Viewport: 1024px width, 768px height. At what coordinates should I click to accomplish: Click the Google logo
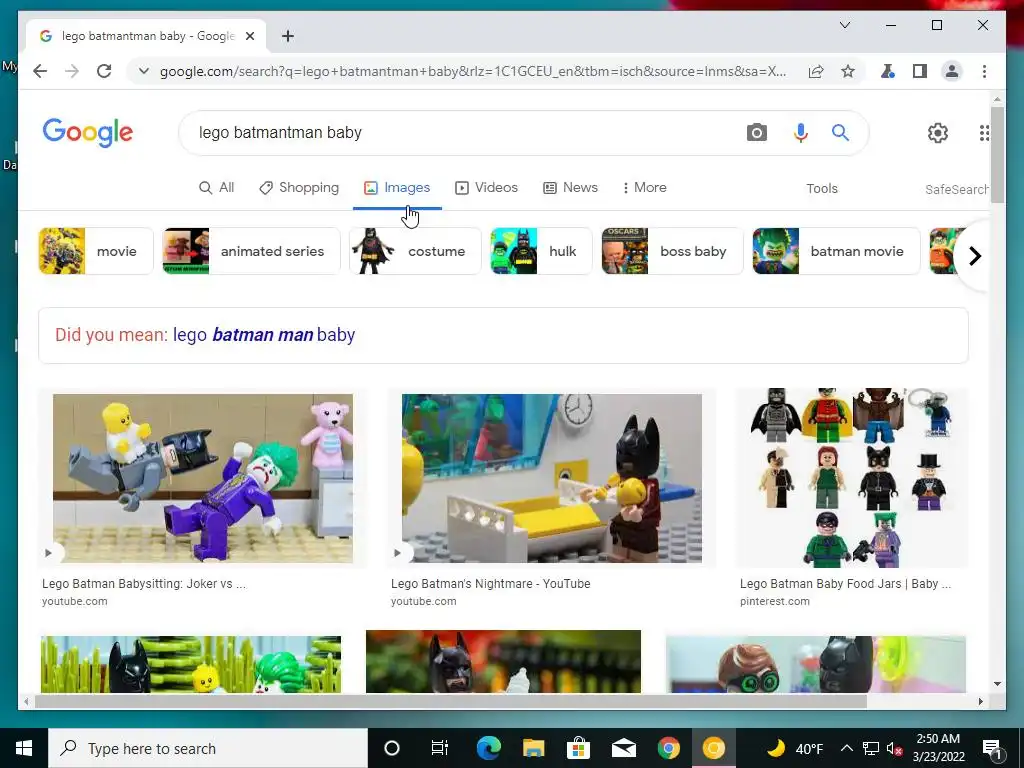(x=88, y=133)
